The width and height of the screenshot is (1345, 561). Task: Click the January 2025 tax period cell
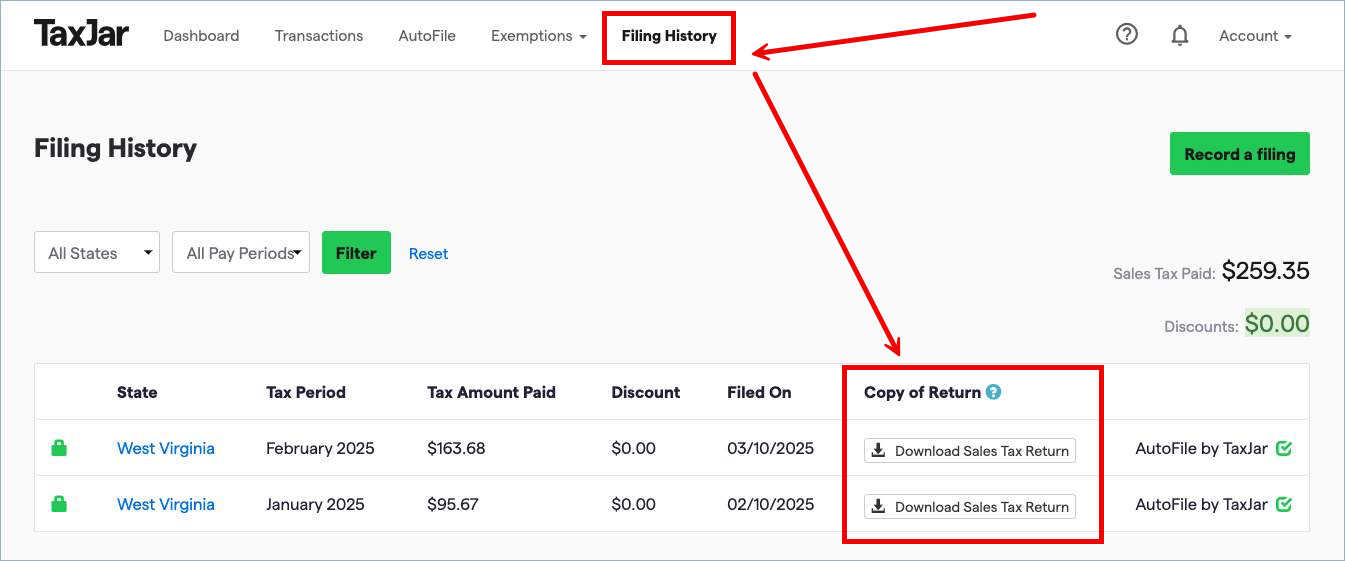point(315,504)
